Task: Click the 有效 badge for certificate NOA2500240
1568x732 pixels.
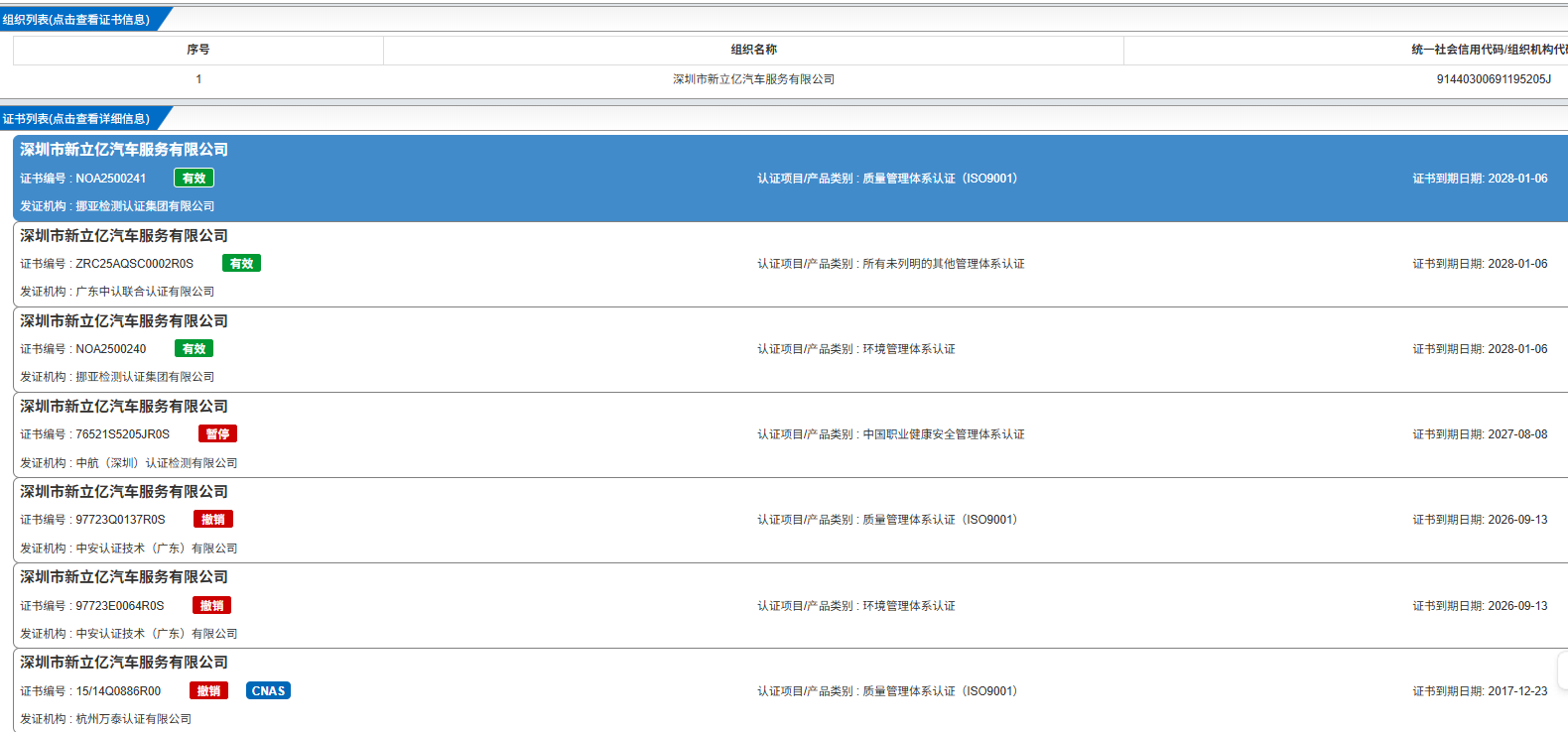Action: 194,349
